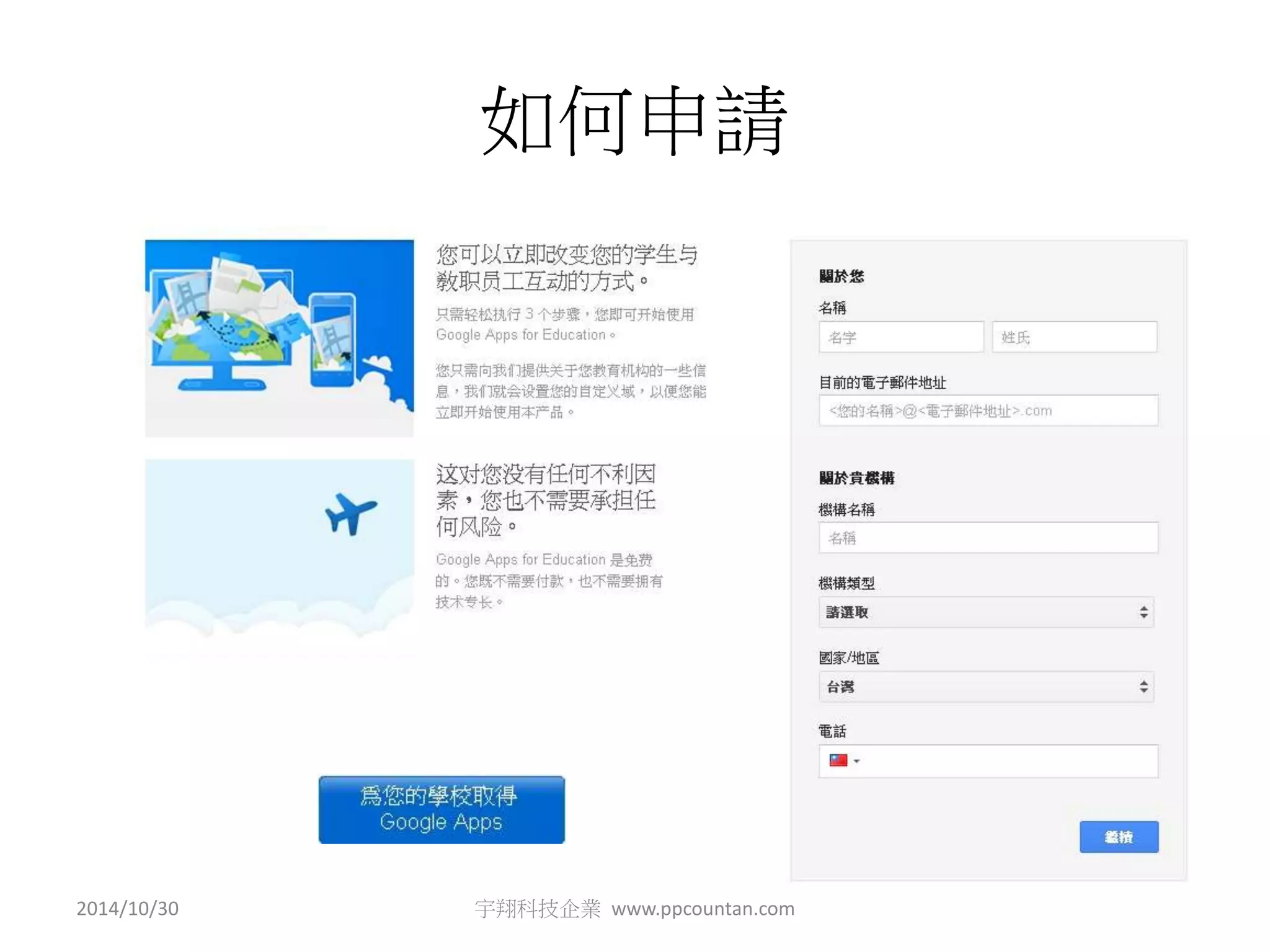Image resolution: width=1270 pixels, height=952 pixels.
Task: Click the 機構名稱 label
Action: tap(846, 509)
